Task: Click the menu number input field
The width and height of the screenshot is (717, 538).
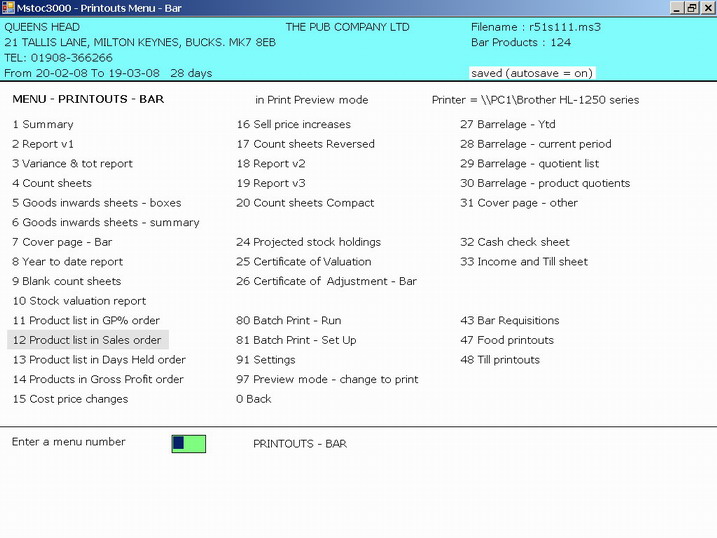Action: tap(188, 443)
